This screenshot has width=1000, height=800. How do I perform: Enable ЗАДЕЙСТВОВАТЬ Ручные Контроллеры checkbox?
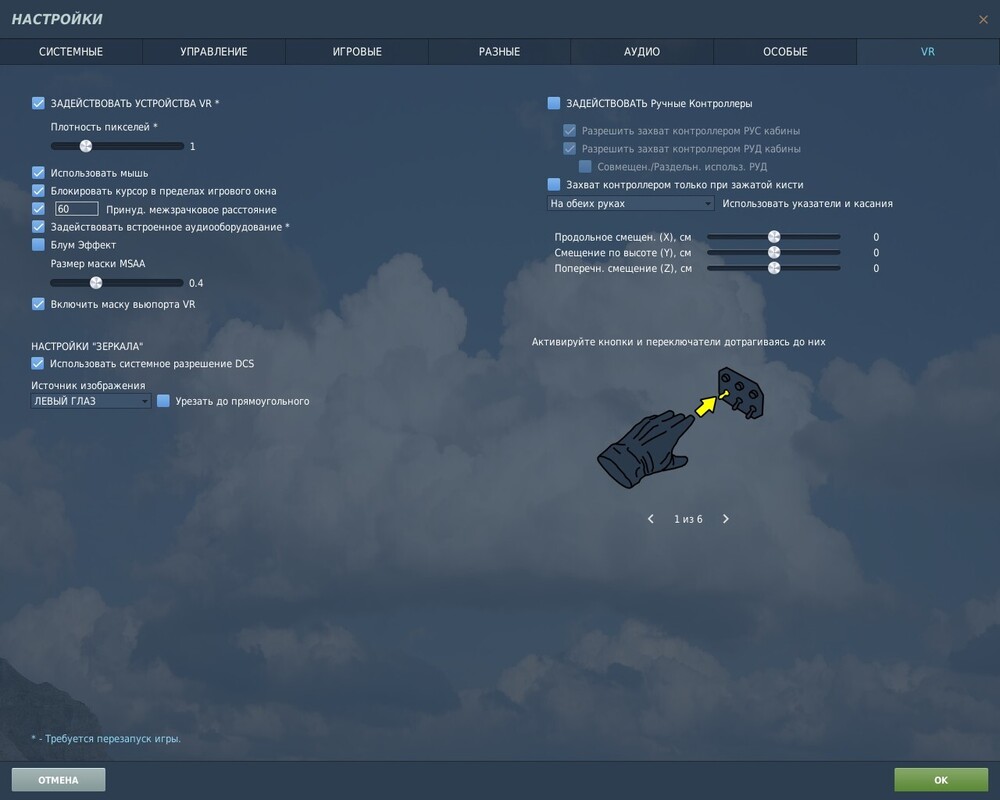554,103
